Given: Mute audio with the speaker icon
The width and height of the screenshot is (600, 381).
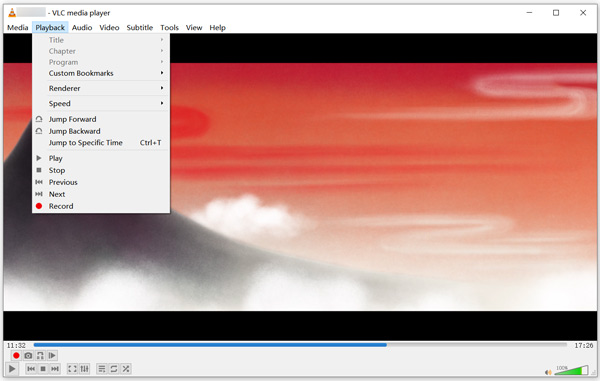Looking at the screenshot, I should 548,372.
